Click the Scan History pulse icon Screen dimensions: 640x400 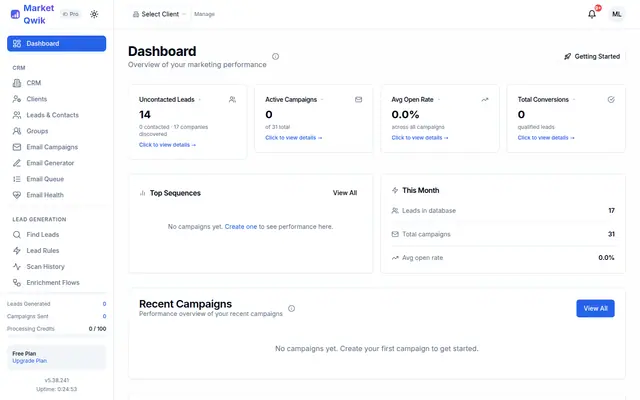[x=17, y=267]
